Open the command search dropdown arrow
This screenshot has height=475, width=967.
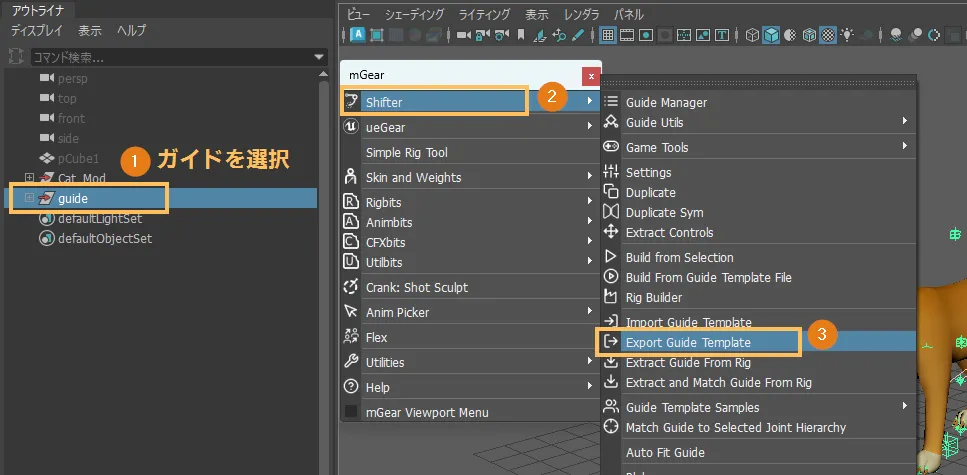click(x=319, y=58)
